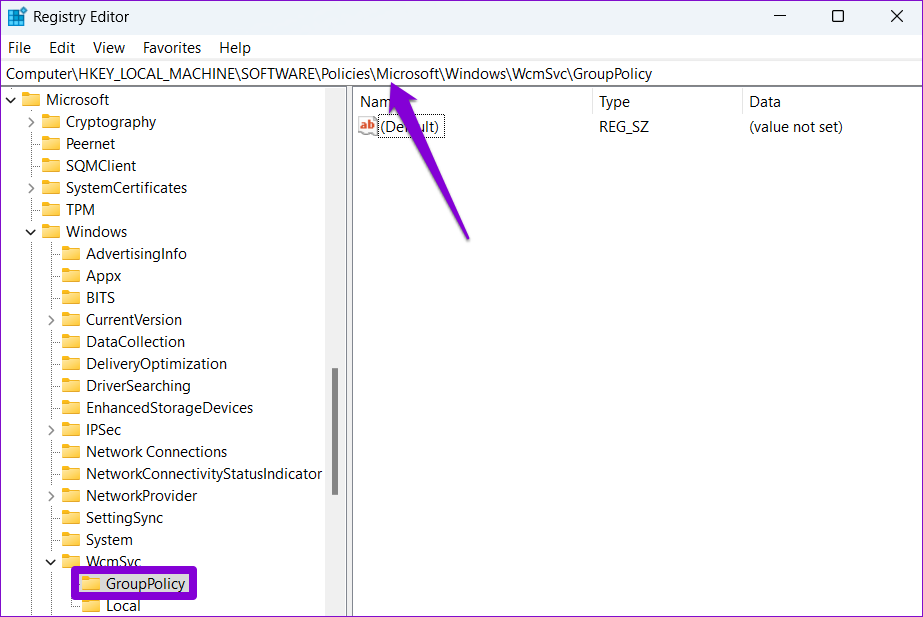Click the Microsoft folder icon in the tree
Image resolution: width=923 pixels, height=617 pixels.
(x=31, y=100)
